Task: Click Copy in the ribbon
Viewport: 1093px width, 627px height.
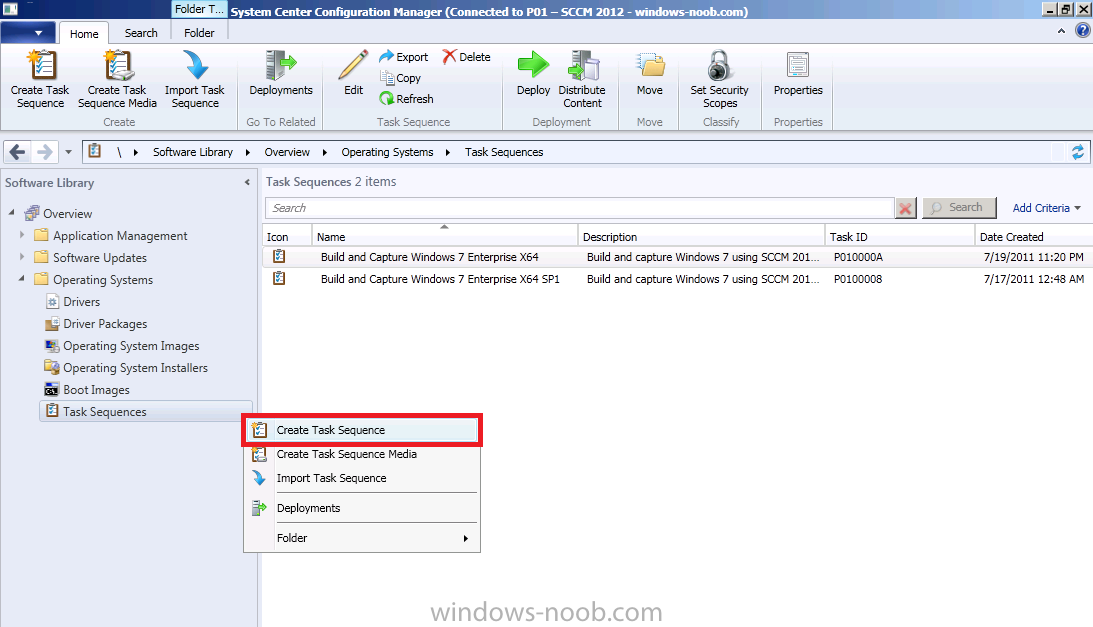Action: (400, 78)
